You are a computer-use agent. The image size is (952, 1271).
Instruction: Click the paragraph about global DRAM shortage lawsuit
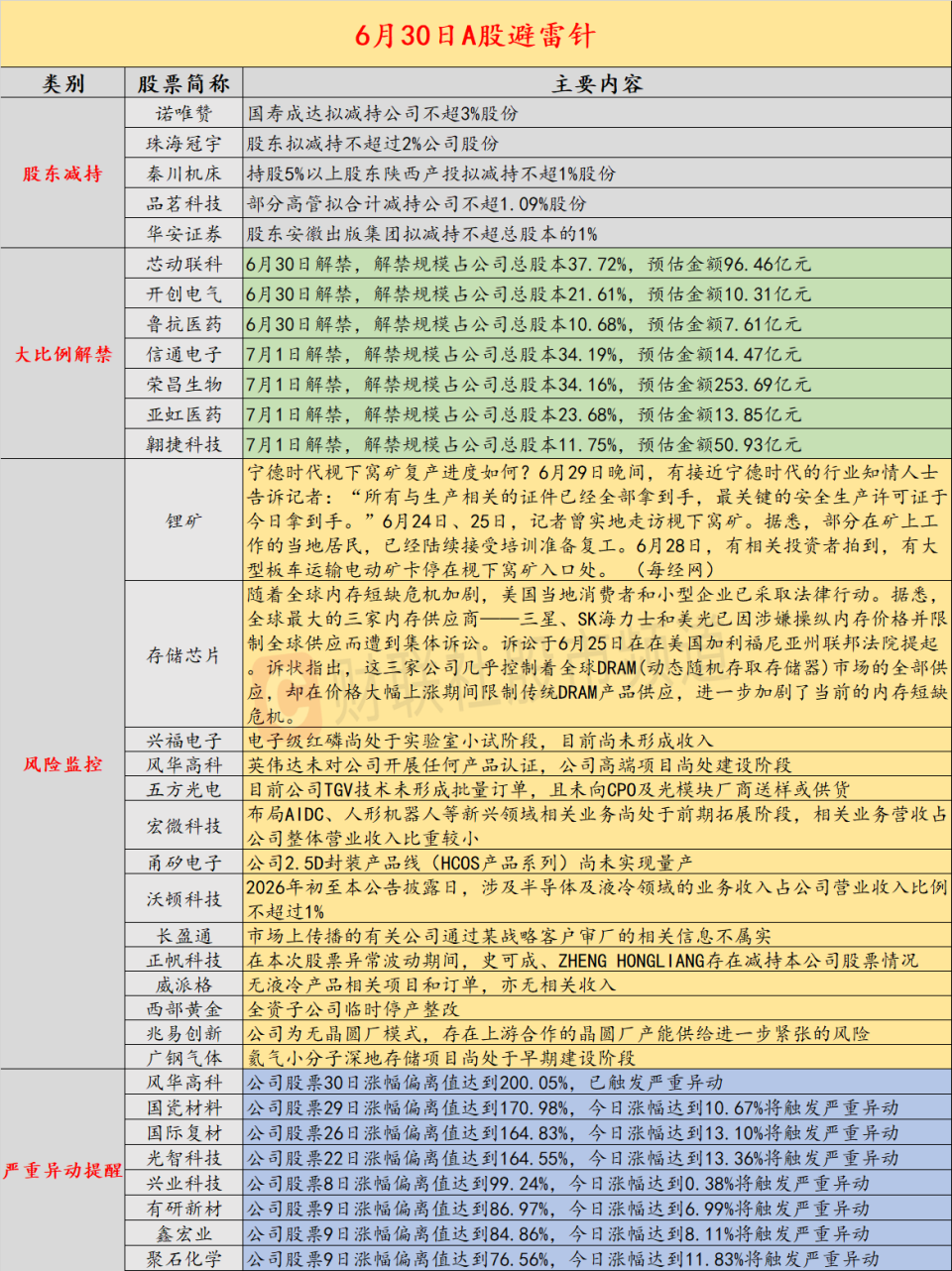(597, 655)
